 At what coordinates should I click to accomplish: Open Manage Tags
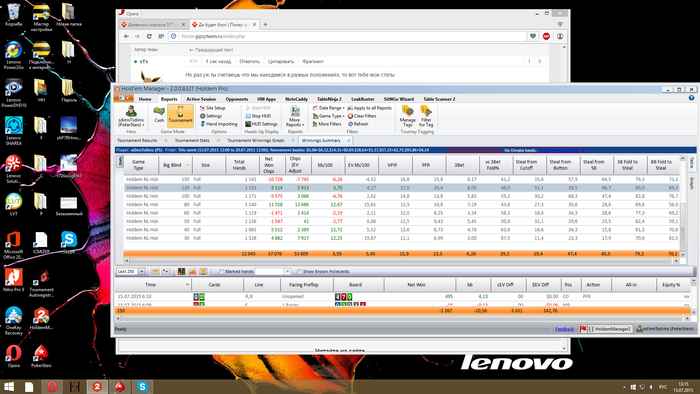407,116
